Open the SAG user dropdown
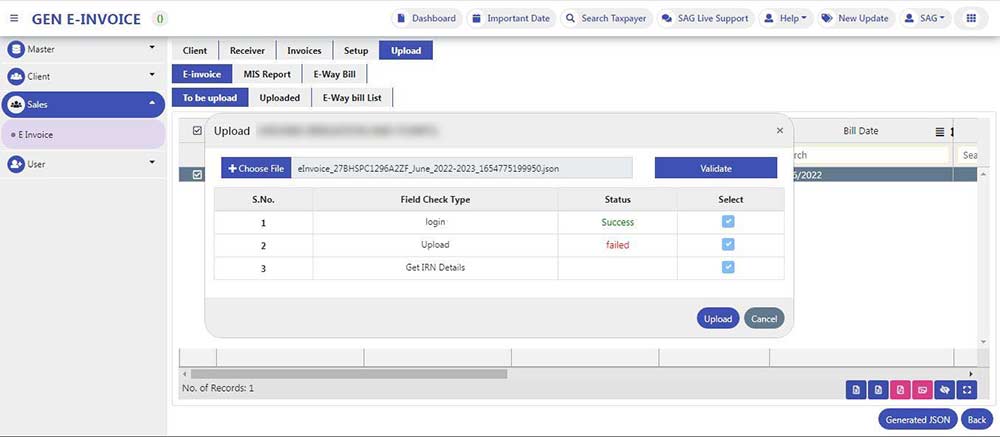The width and height of the screenshot is (1000, 437). point(924,18)
